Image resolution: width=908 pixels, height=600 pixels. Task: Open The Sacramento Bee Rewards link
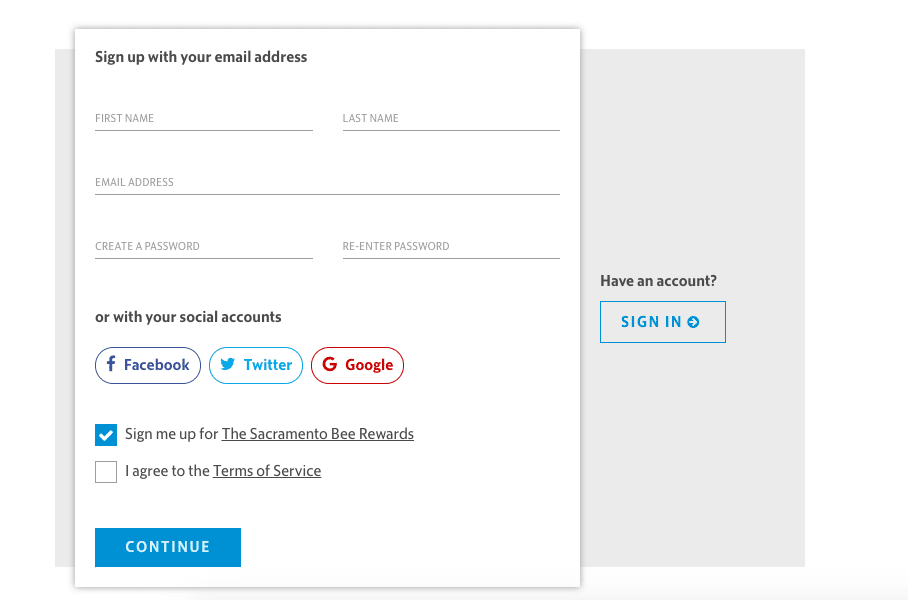coord(317,434)
